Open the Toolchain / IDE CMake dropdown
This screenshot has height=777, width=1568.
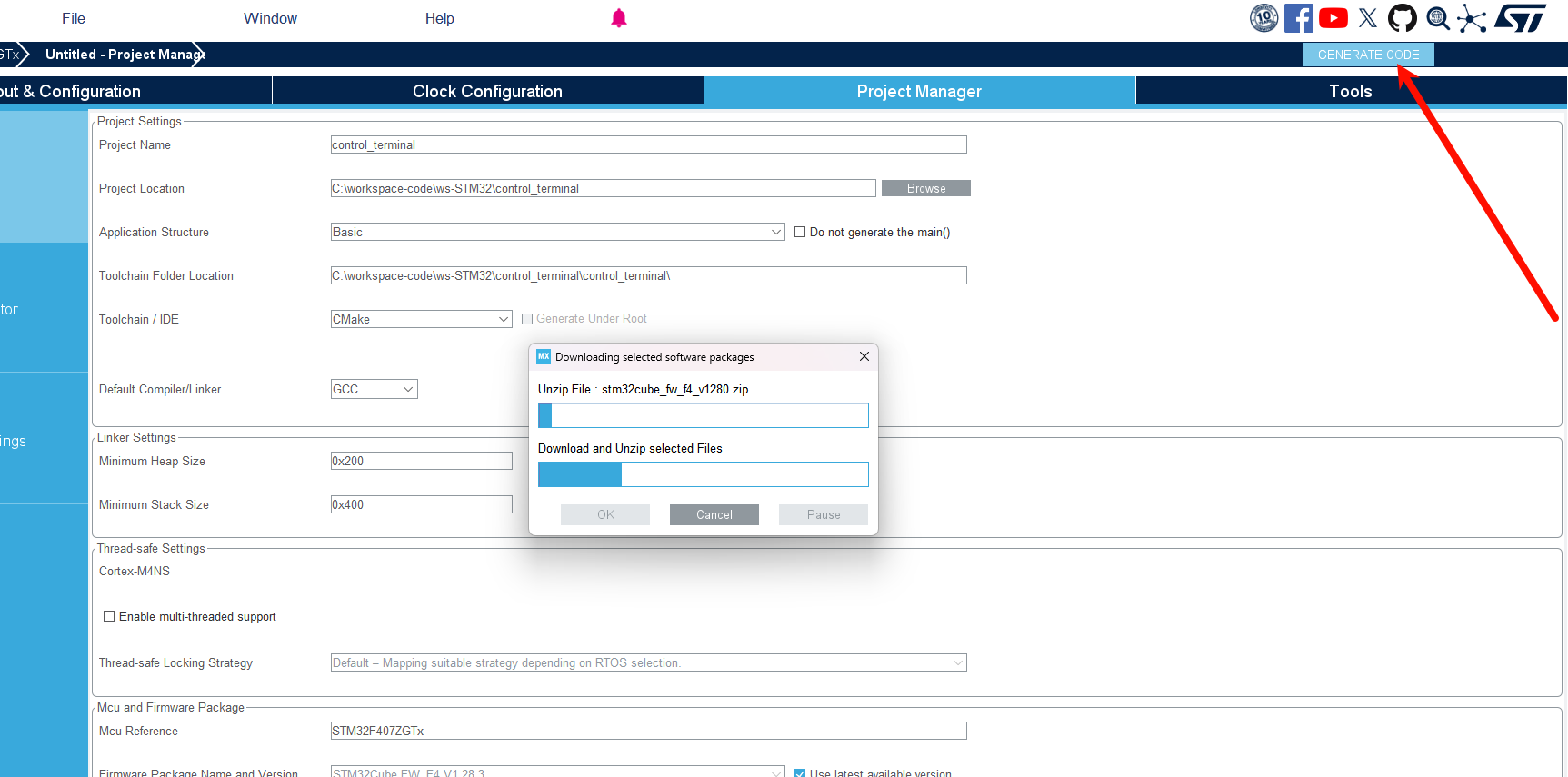[x=421, y=319]
